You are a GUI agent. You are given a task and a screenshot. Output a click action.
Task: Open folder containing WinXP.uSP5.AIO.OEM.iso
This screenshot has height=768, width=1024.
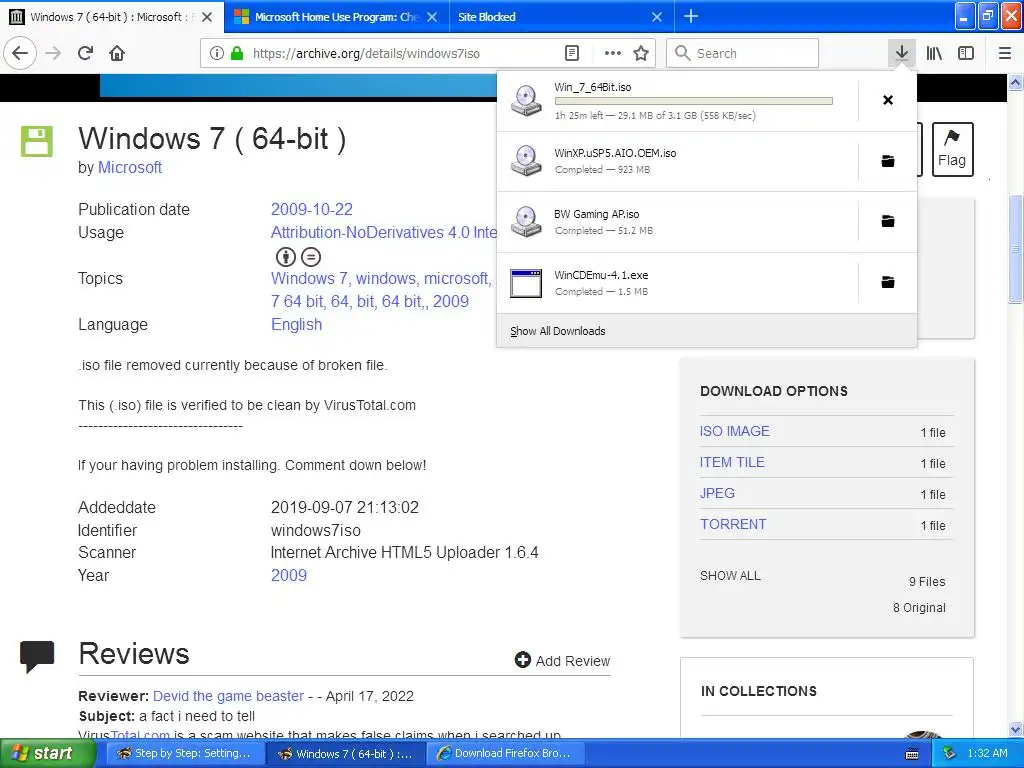point(888,161)
